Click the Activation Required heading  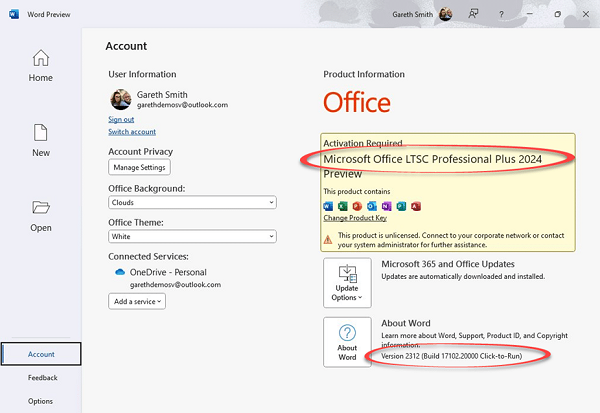tap(363, 143)
